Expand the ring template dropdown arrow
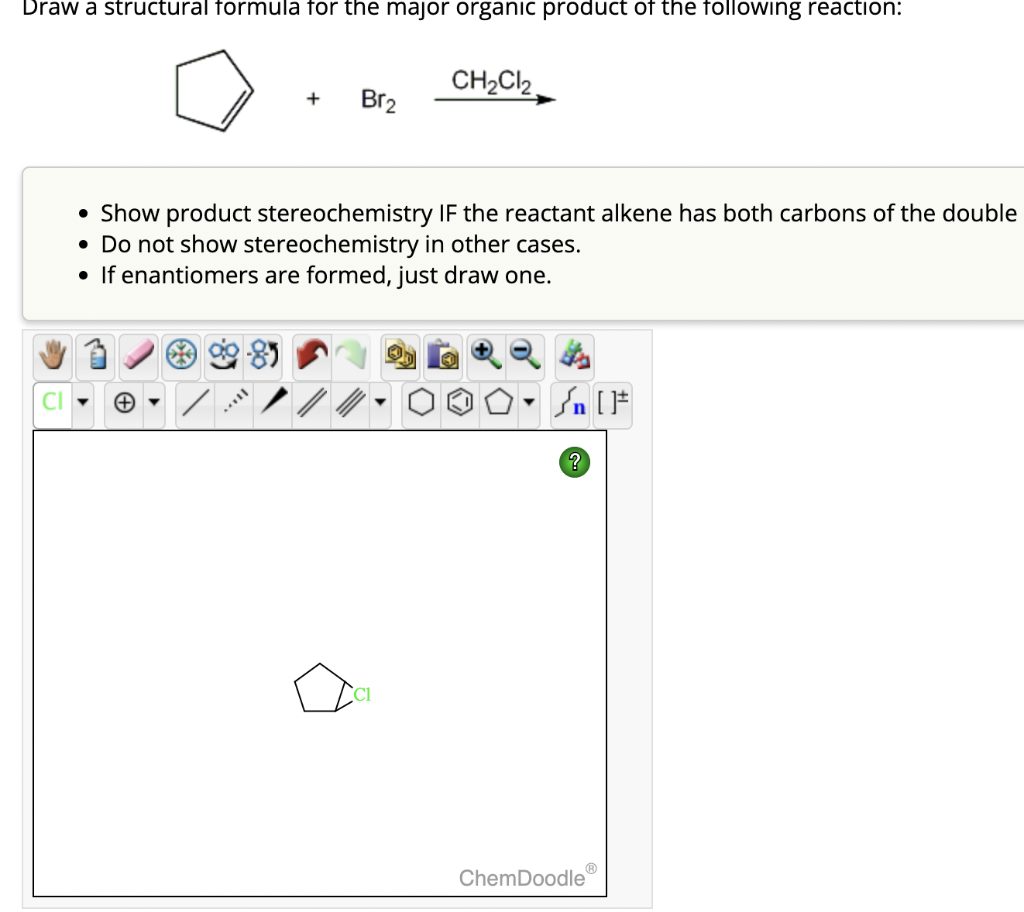Image resolution: width=1024 pixels, height=912 pixels. tap(527, 402)
